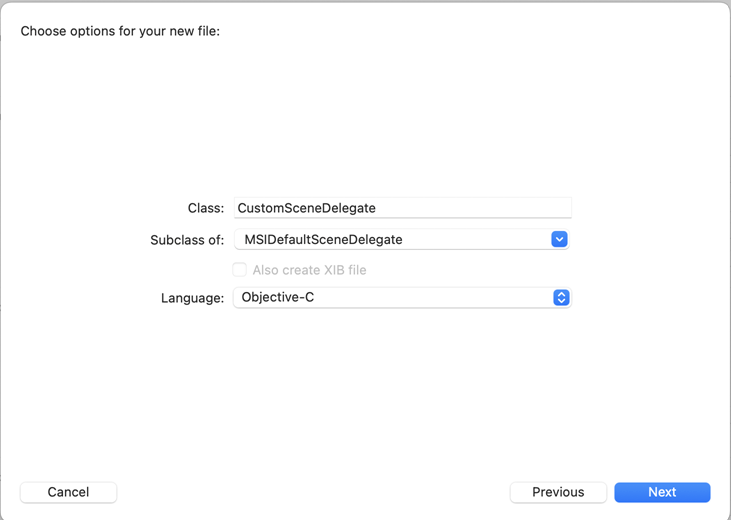
Task: Click the "Language:" label
Action: (192, 298)
